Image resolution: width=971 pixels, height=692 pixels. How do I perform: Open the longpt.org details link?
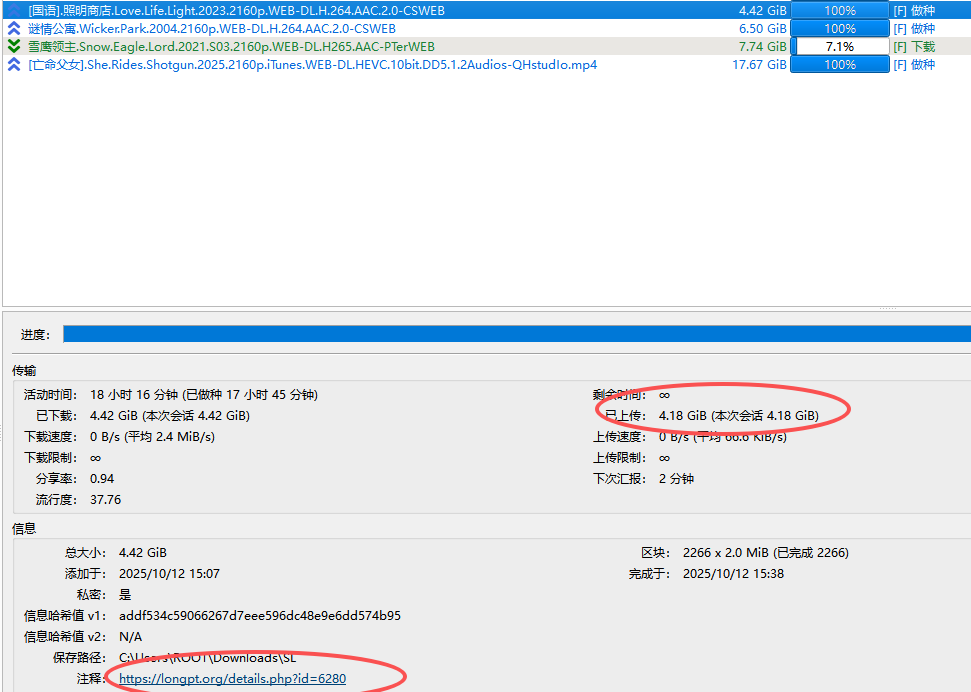[232, 679]
